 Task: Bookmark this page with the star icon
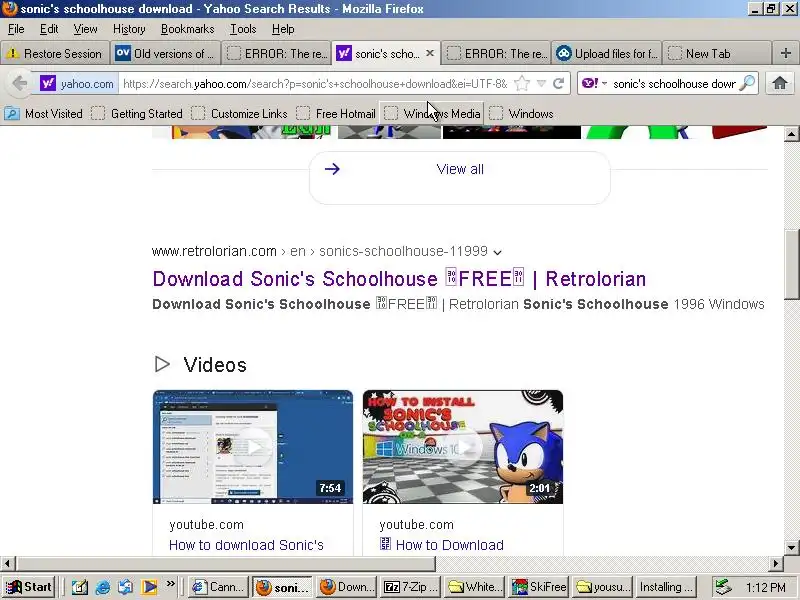(x=522, y=83)
